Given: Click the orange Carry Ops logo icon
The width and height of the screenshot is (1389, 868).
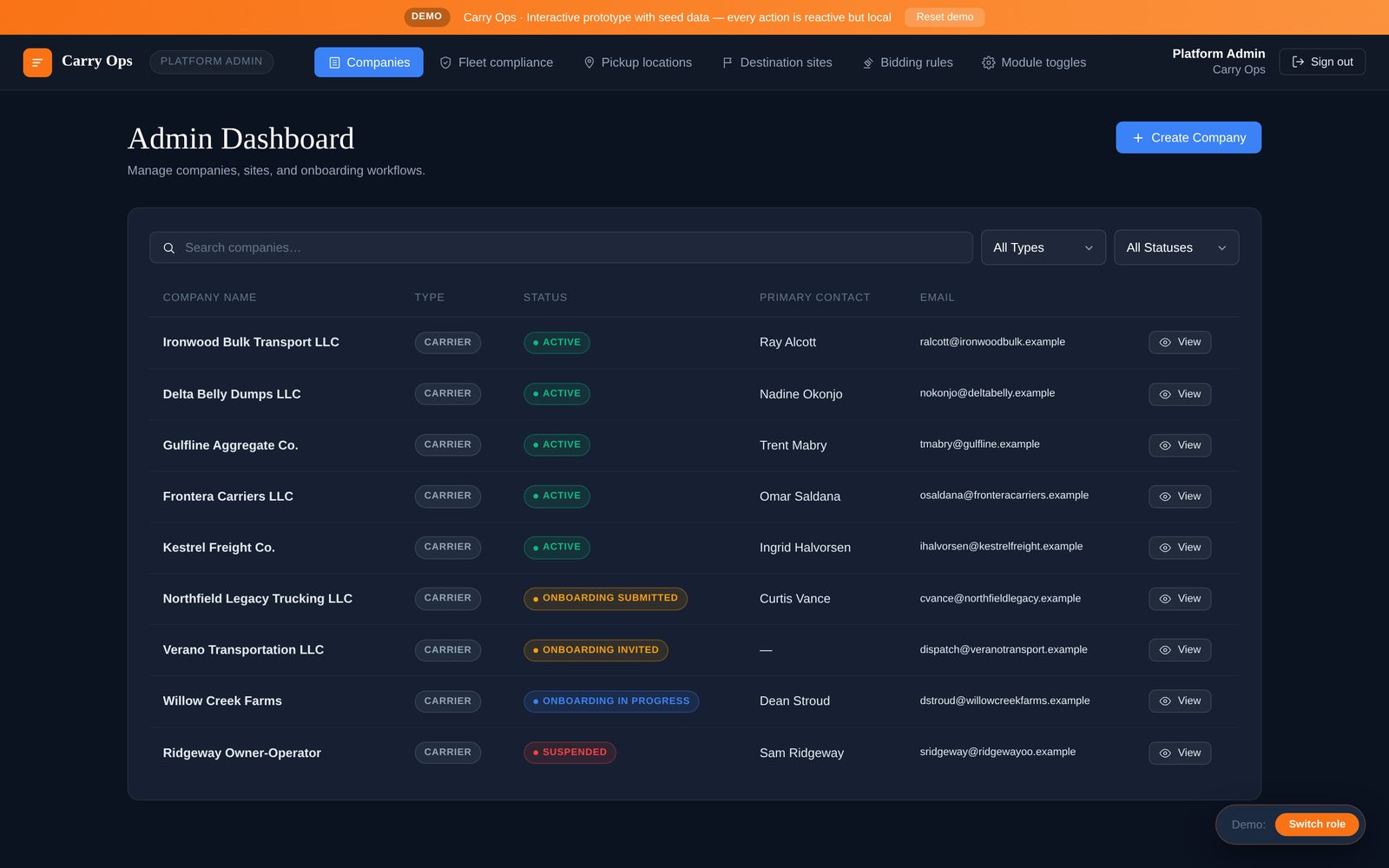Looking at the screenshot, I should [x=37, y=62].
